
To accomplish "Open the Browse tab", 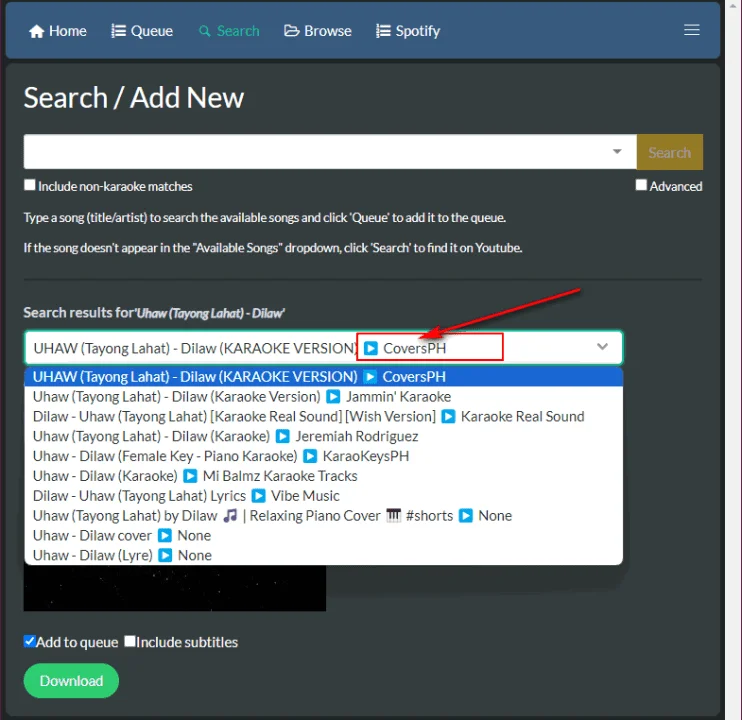I will click(318, 31).
